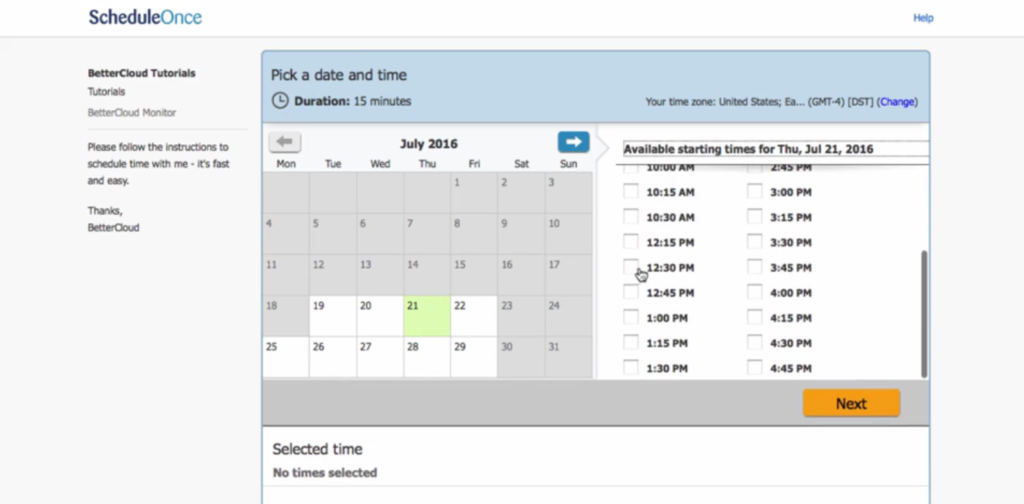Screen dimensions: 1024x504
Task: Check the 10:15 AM time slot
Action: 630,191
